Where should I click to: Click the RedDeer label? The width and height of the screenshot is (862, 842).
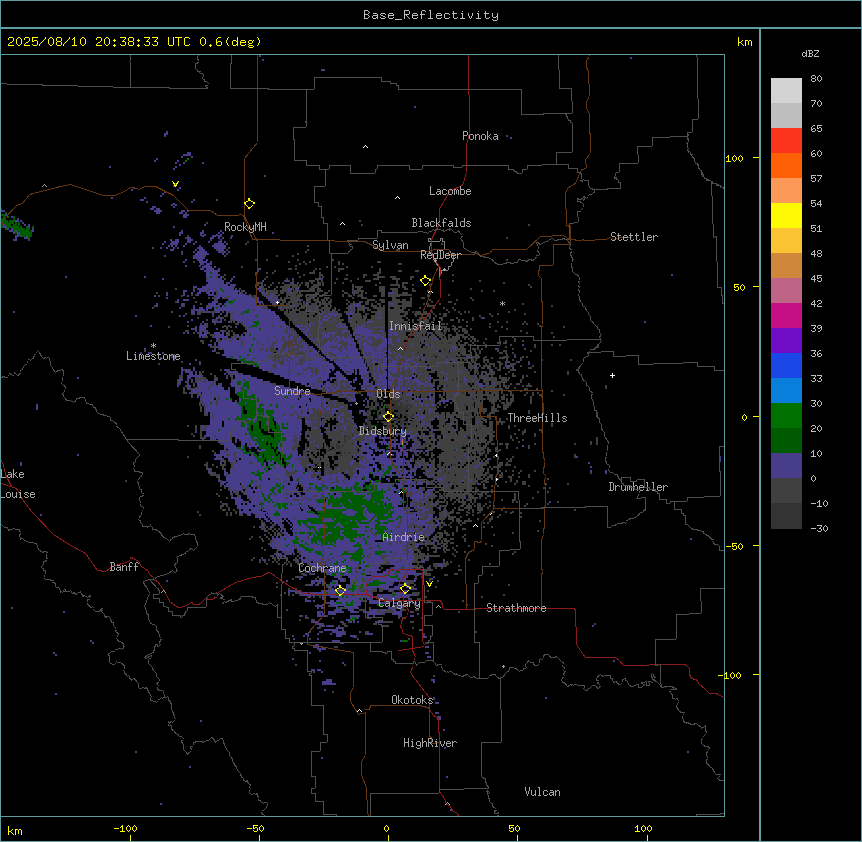pyautogui.click(x=440, y=255)
